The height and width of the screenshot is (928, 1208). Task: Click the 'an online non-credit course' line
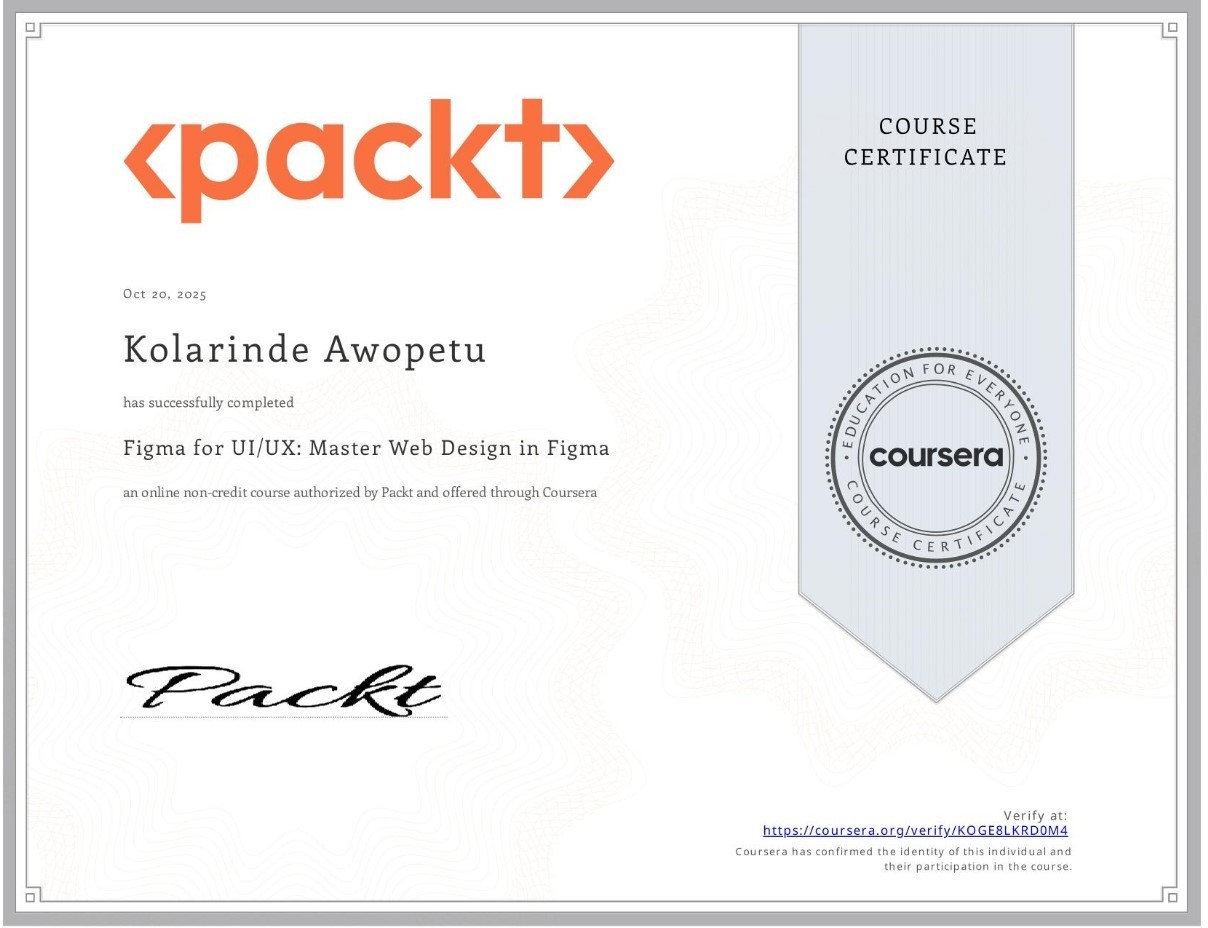[x=360, y=492]
